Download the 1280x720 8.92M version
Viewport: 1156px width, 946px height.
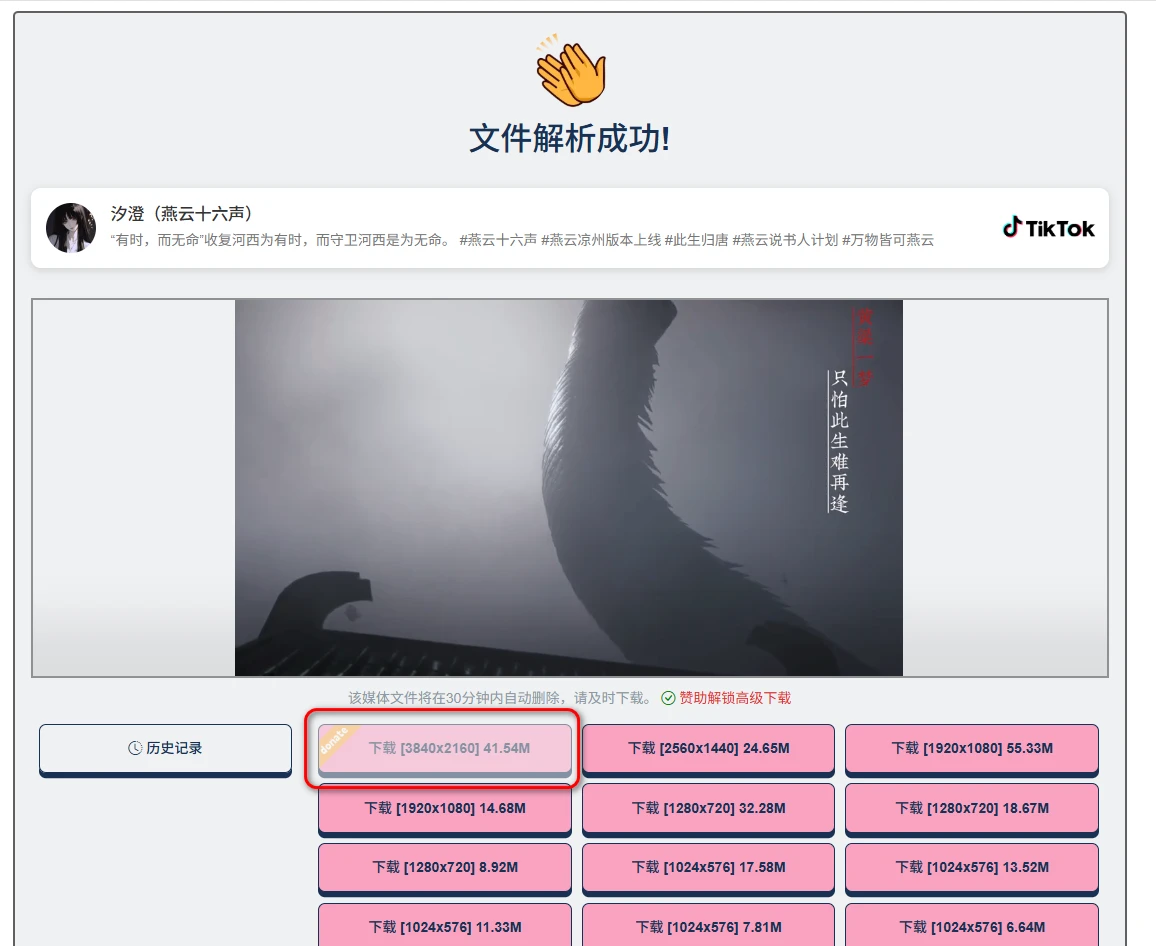[x=445, y=868]
